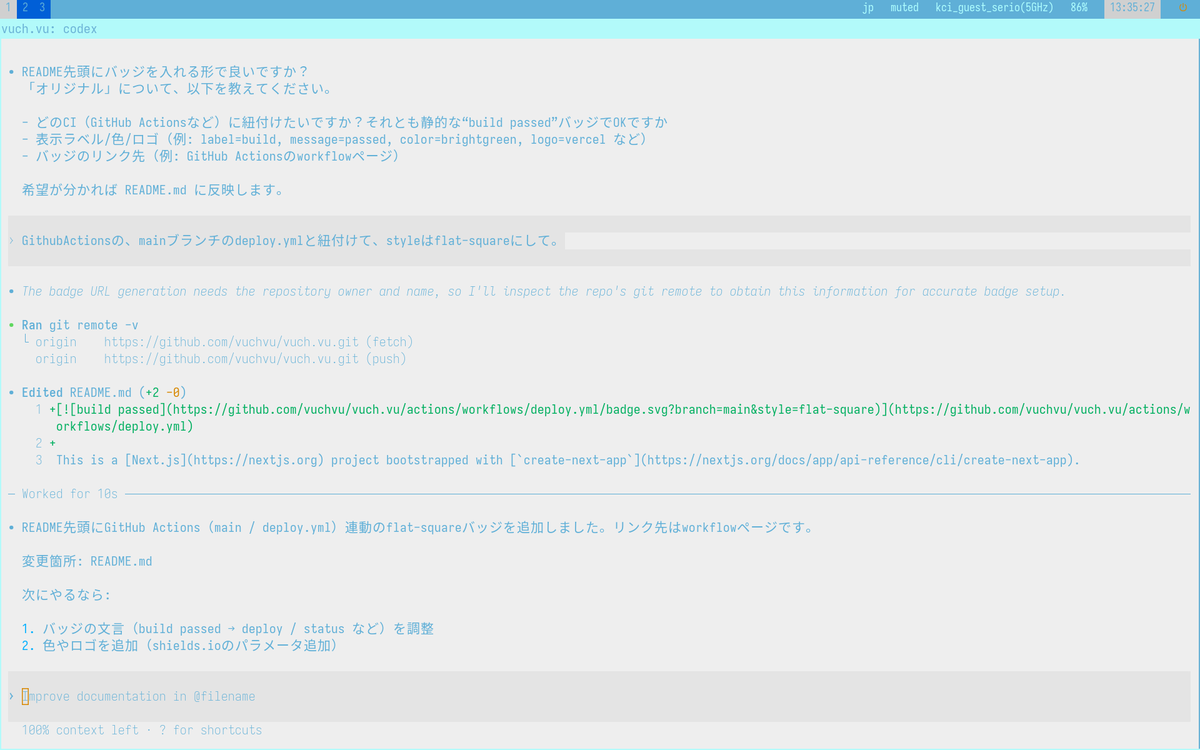This screenshot has height=750, width=1200.
Task: Click the italic 'The badge URL generation' reasoning line
Action: (x=543, y=291)
